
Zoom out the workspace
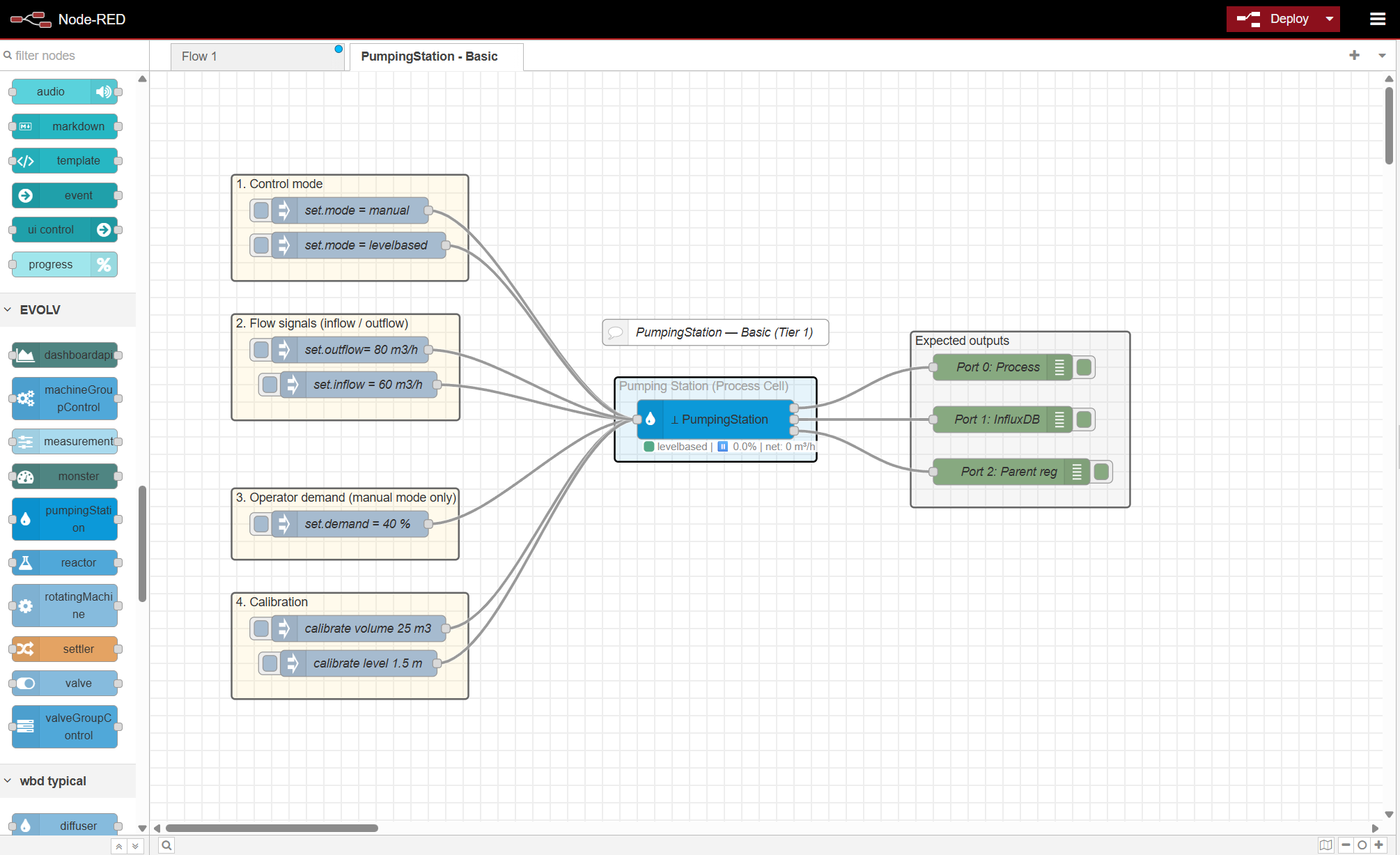click(x=1346, y=845)
